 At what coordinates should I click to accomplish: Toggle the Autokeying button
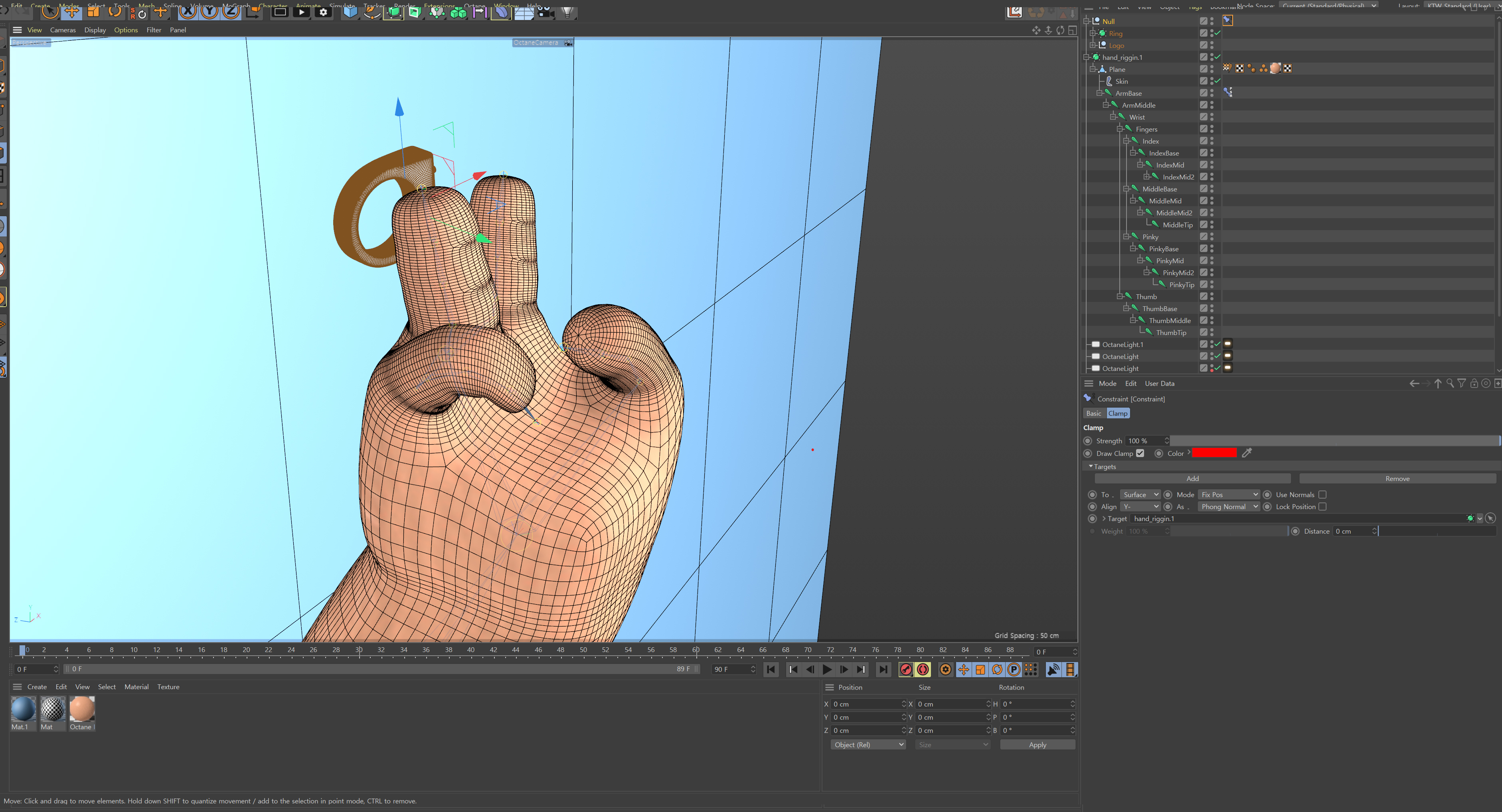point(923,669)
